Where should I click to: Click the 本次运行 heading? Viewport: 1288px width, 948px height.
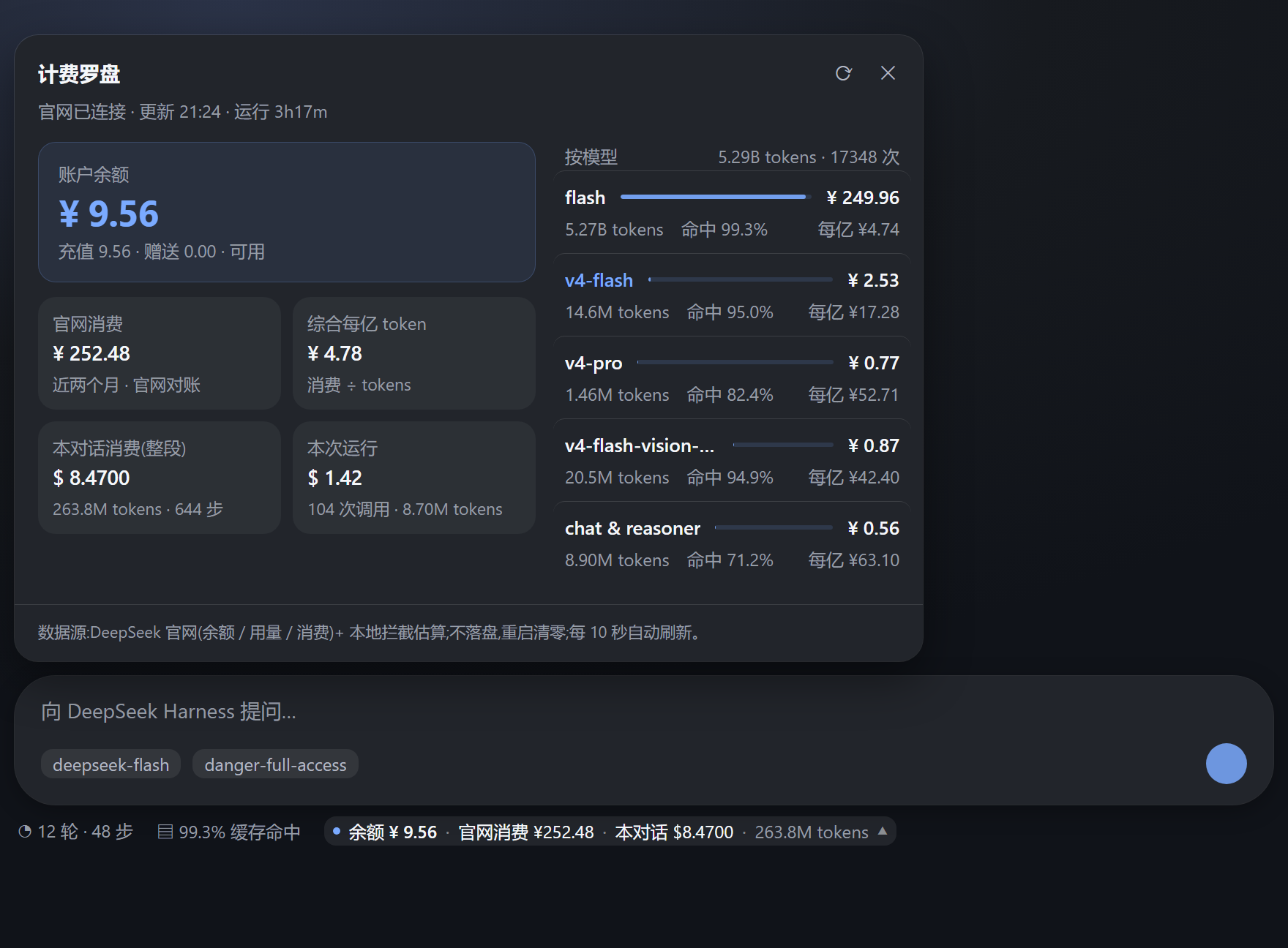coord(342,448)
